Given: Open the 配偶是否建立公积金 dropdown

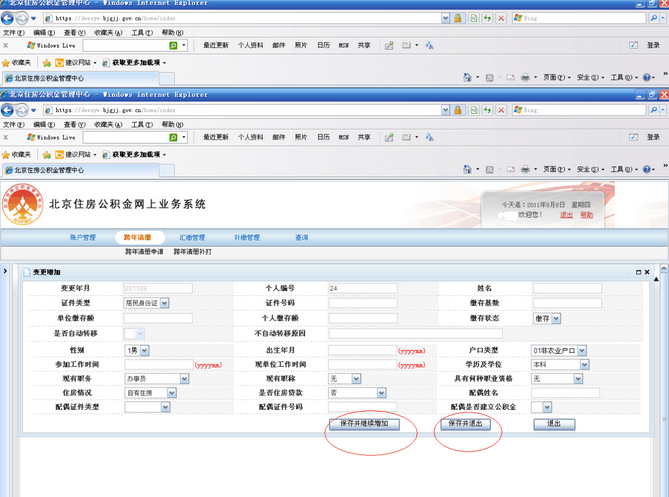Looking at the screenshot, I should (x=547, y=407).
